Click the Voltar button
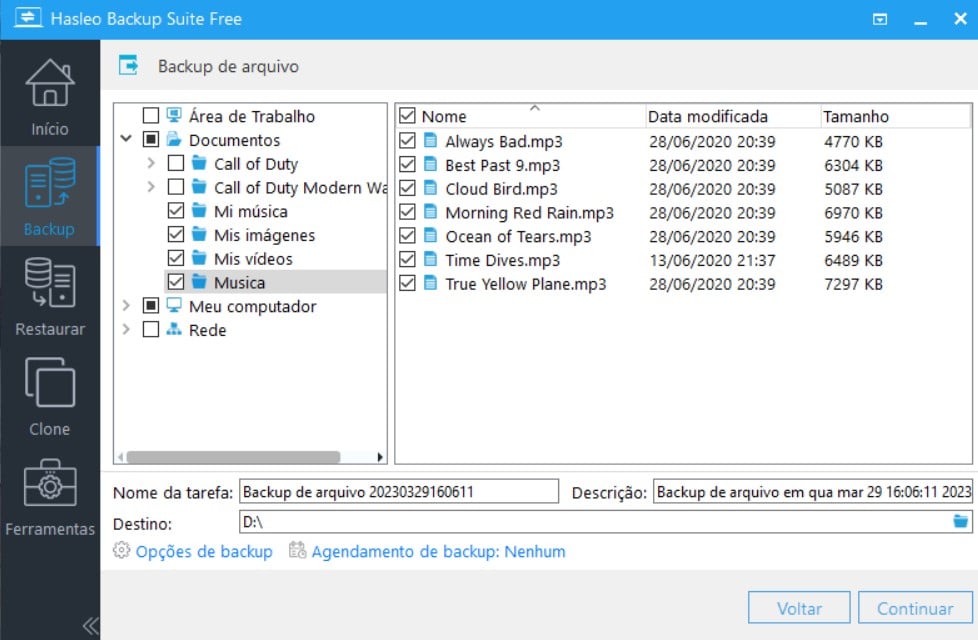The width and height of the screenshot is (978, 640). click(x=799, y=608)
